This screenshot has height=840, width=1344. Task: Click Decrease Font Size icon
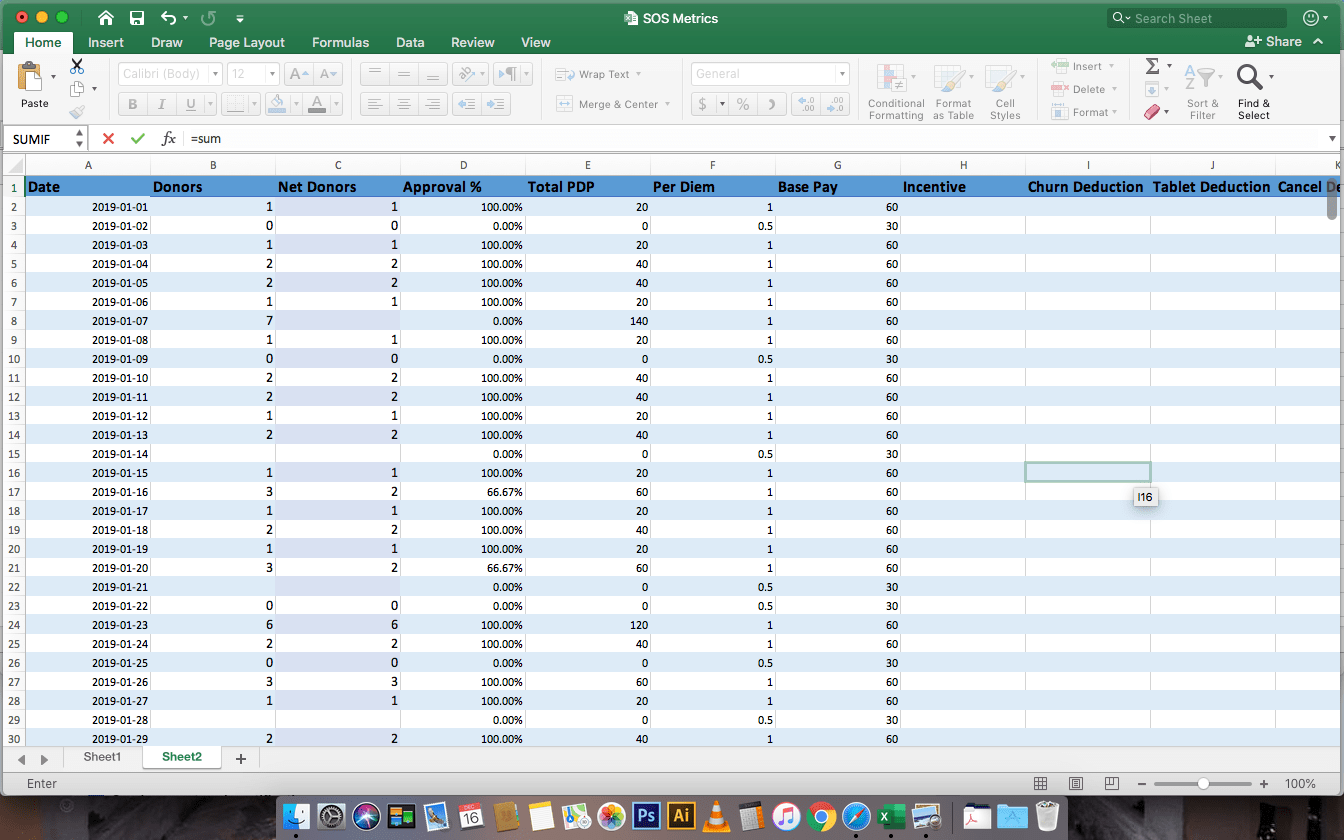[329, 74]
